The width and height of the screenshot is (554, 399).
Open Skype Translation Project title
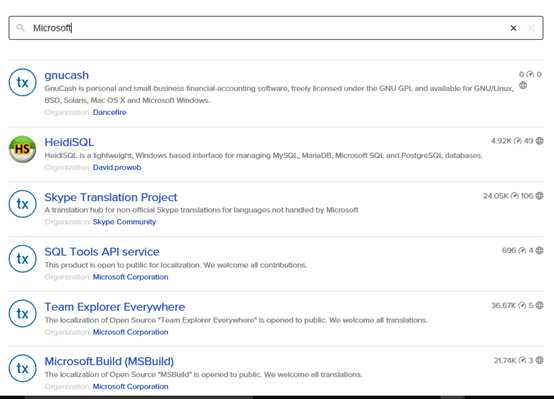[111, 197]
